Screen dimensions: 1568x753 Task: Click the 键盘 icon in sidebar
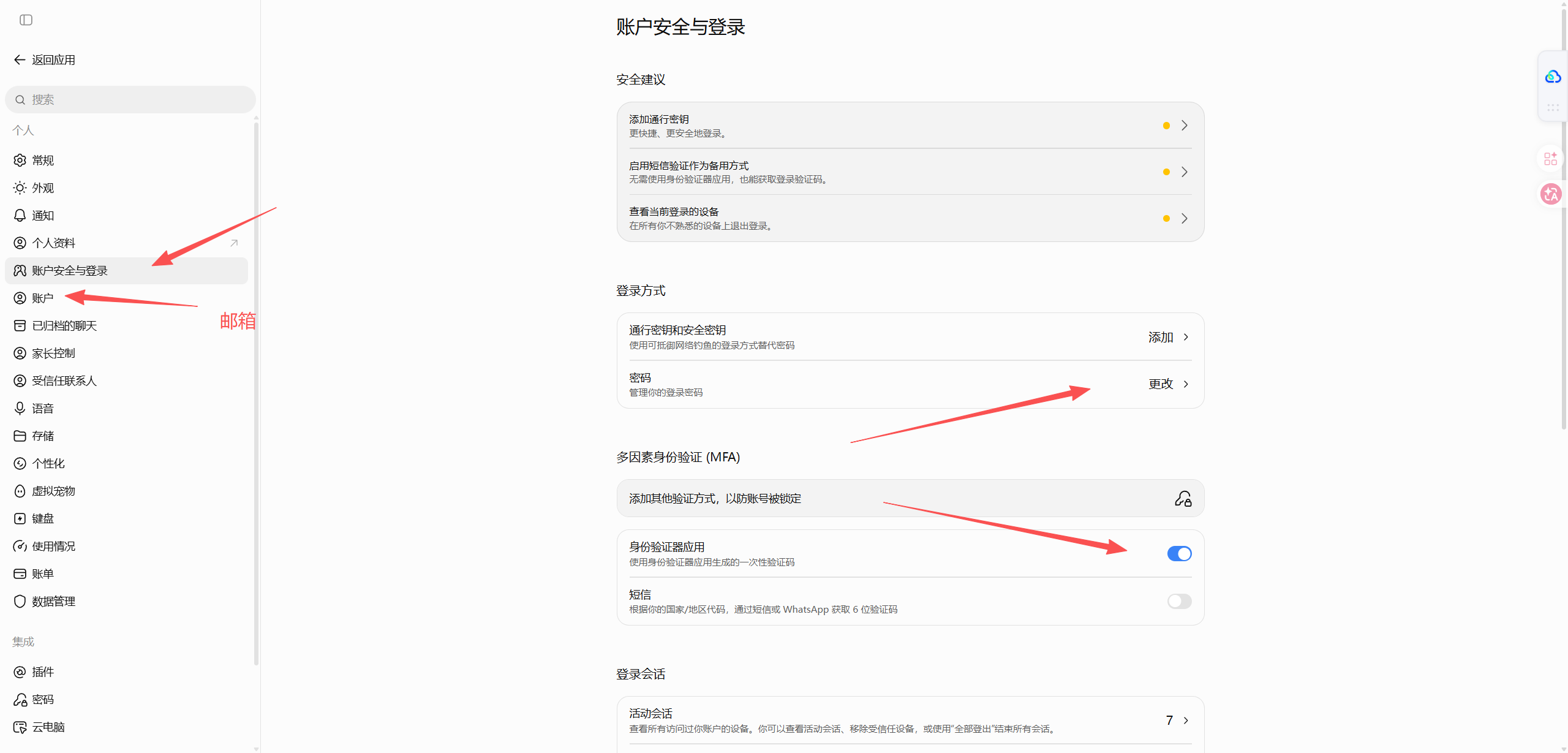20,519
